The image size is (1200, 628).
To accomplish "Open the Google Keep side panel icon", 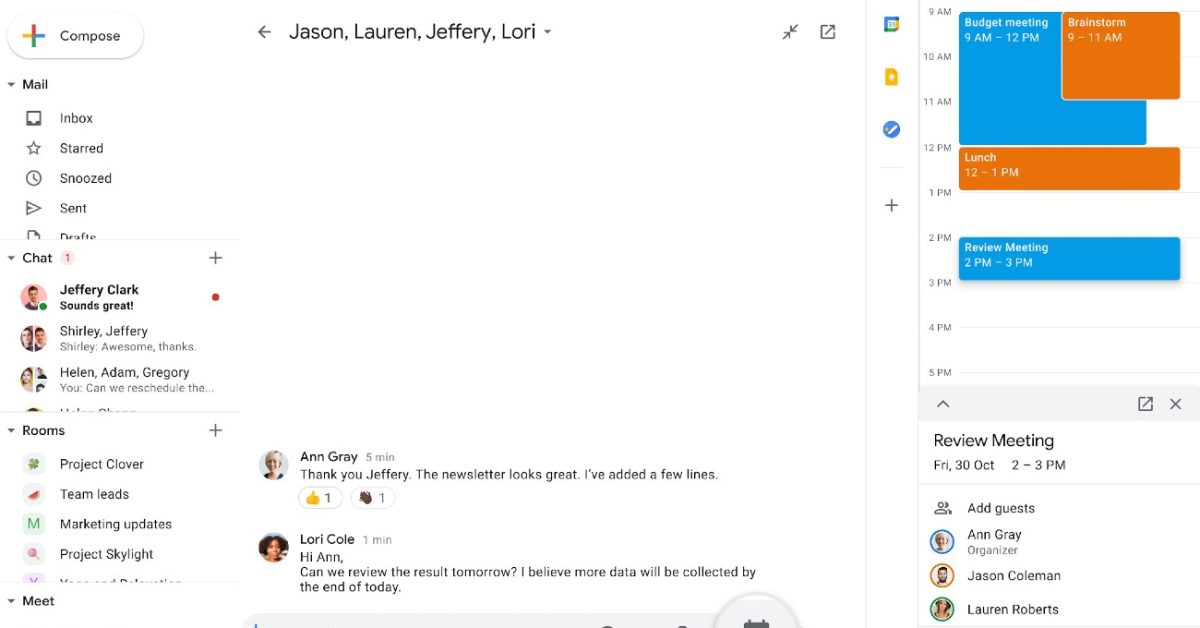I will pos(892,77).
